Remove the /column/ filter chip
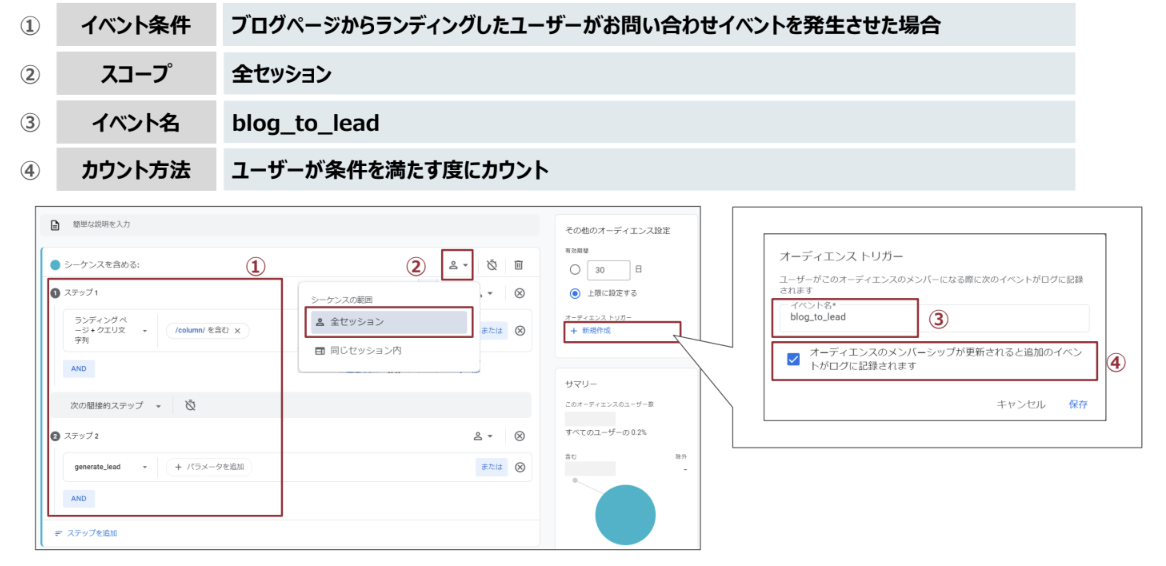 pos(237,331)
